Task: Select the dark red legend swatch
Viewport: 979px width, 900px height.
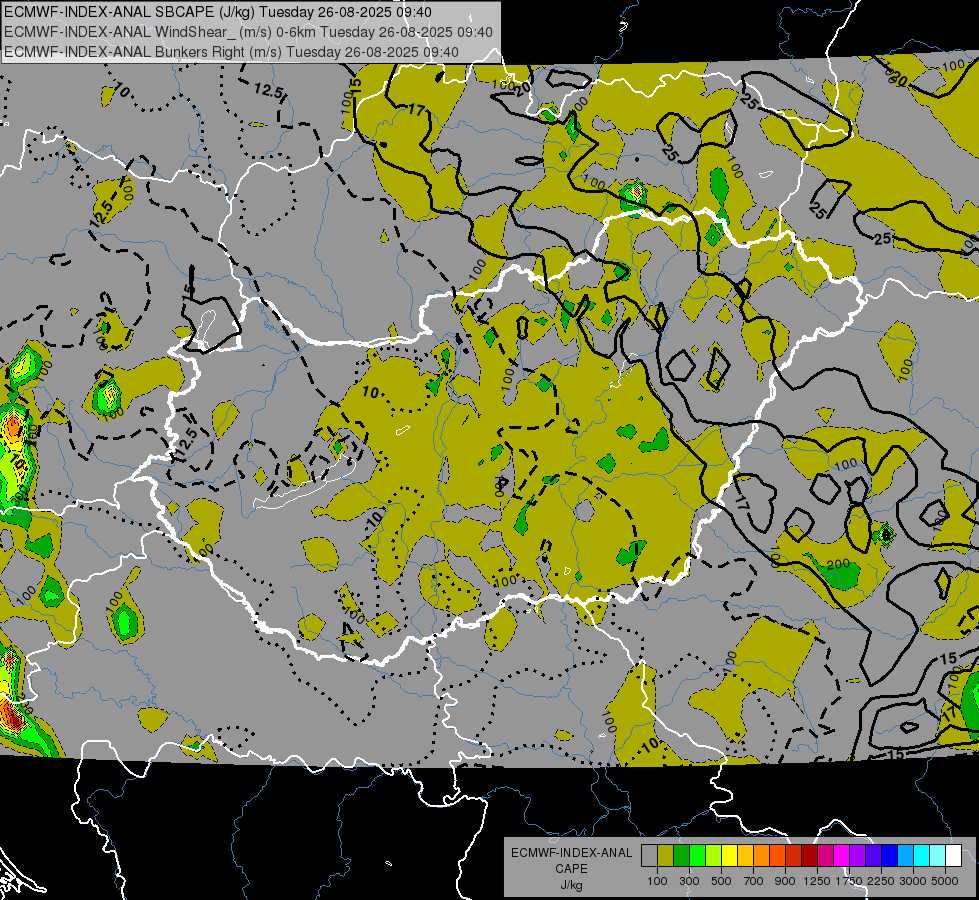Action: (x=810, y=855)
